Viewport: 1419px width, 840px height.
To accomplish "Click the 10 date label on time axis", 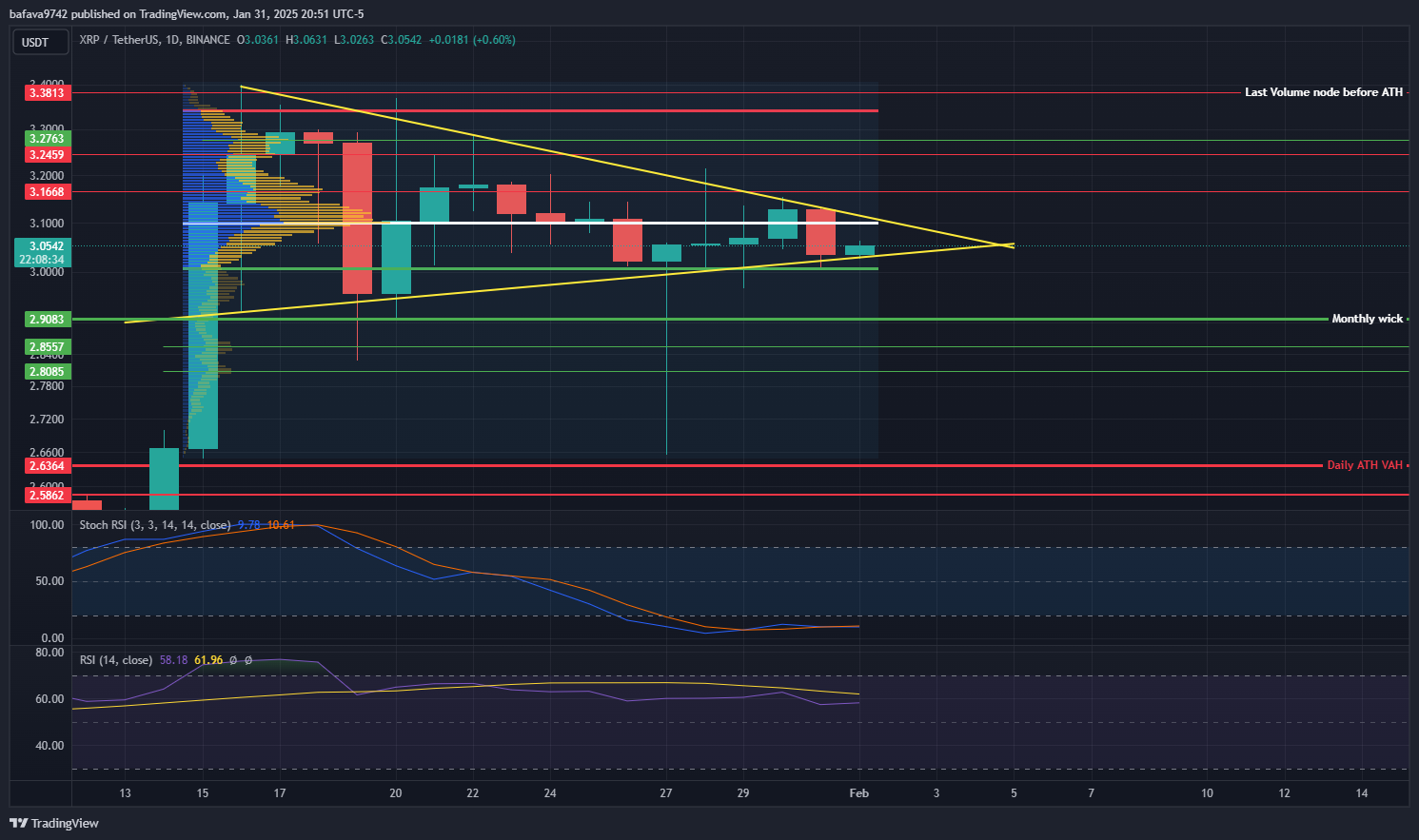I will click(x=1207, y=793).
